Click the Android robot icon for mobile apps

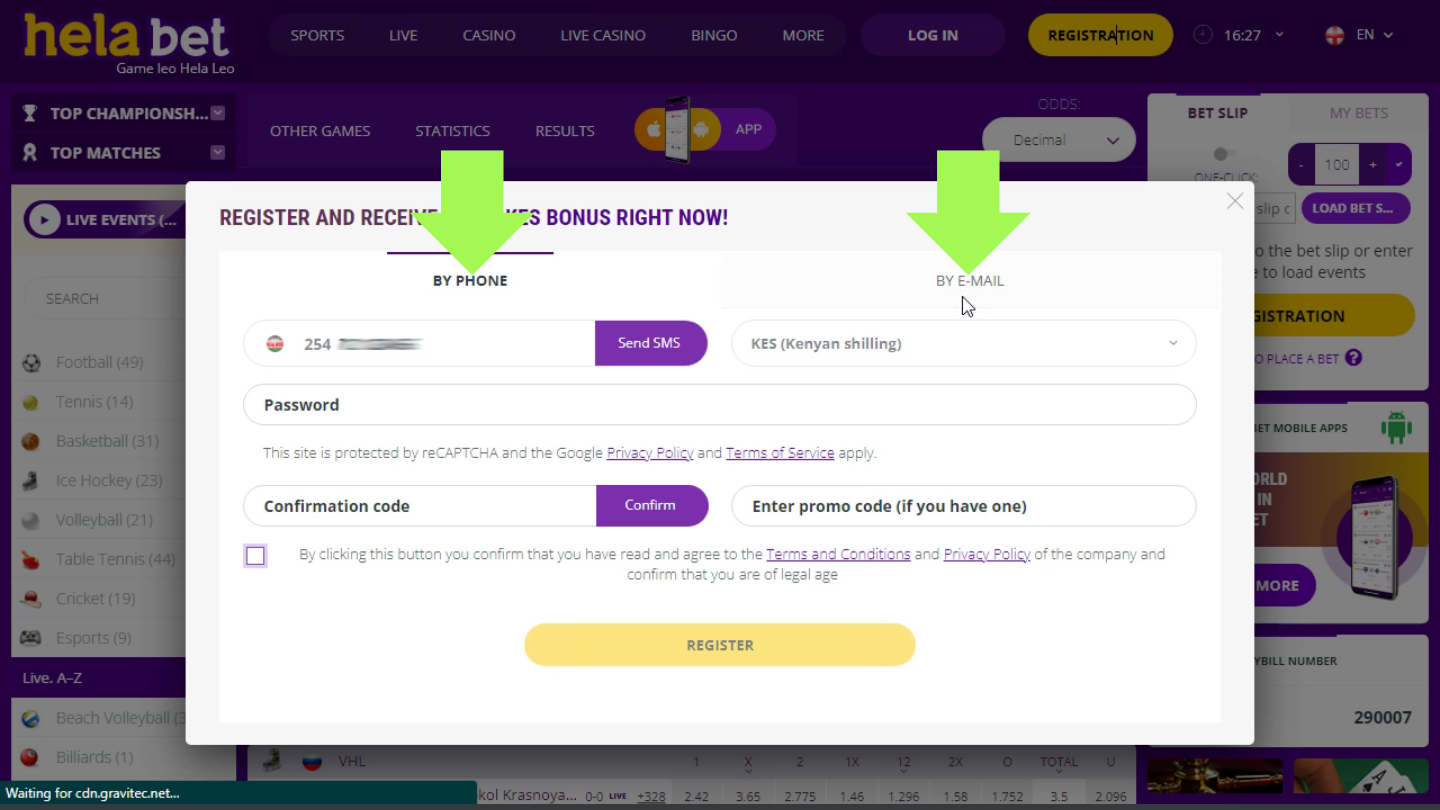pos(1395,428)
